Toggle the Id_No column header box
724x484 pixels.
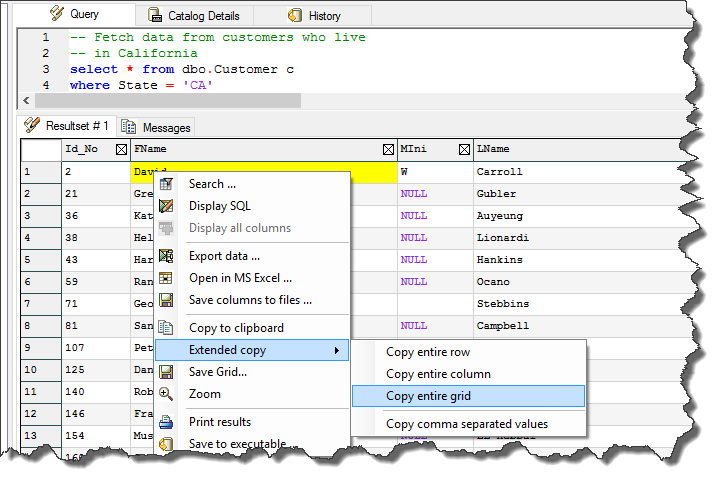pos(121,149)
